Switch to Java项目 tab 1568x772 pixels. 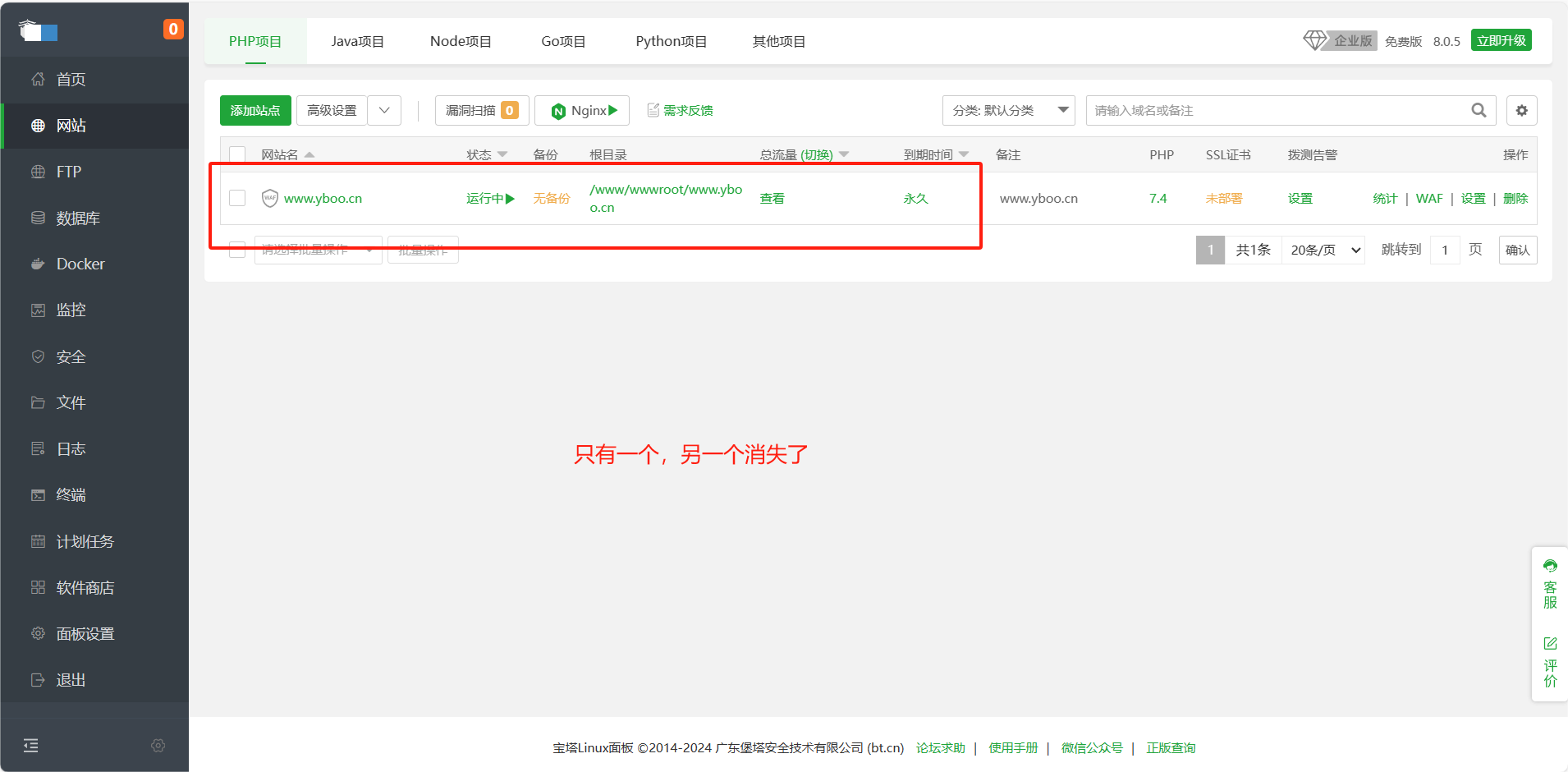[358, 41]
